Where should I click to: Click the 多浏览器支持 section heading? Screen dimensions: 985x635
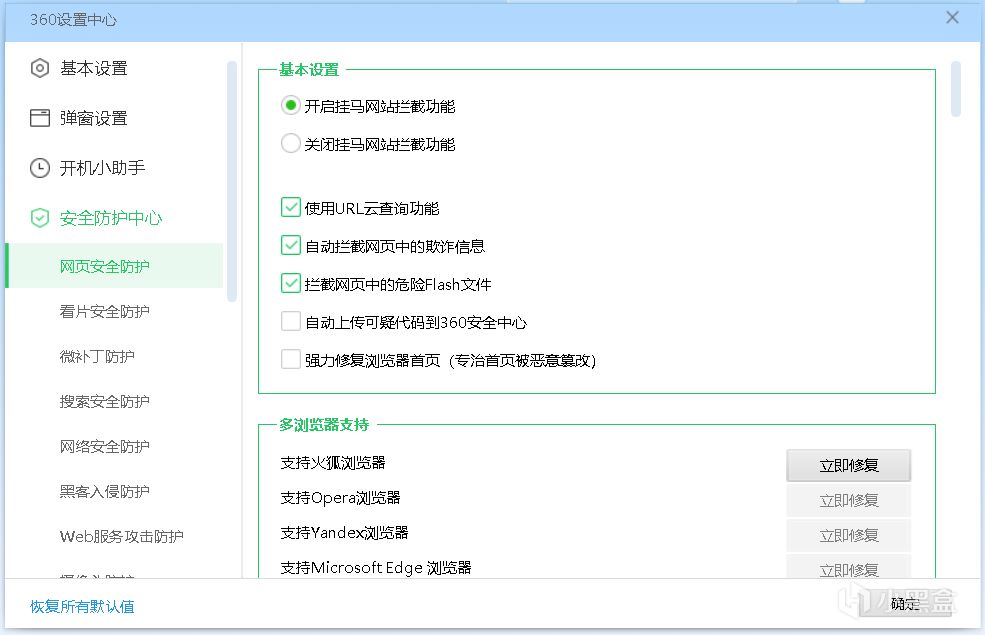324,425
